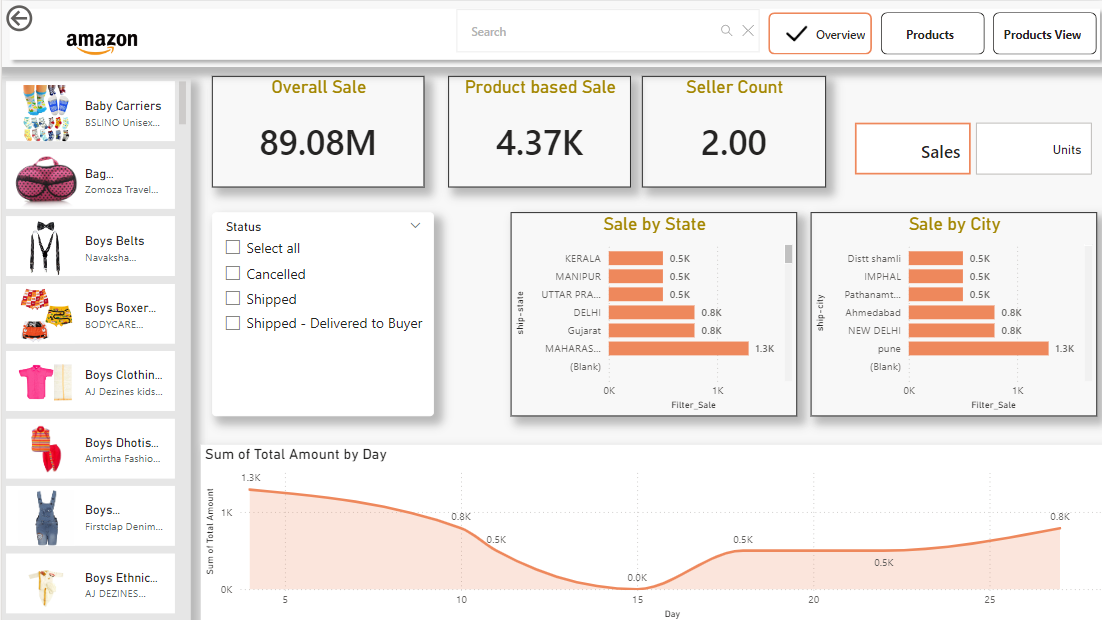The height and width of the screenshot is (620, 1102).
Task: Open the Status slicer dropdown
Action: (415, 226)
